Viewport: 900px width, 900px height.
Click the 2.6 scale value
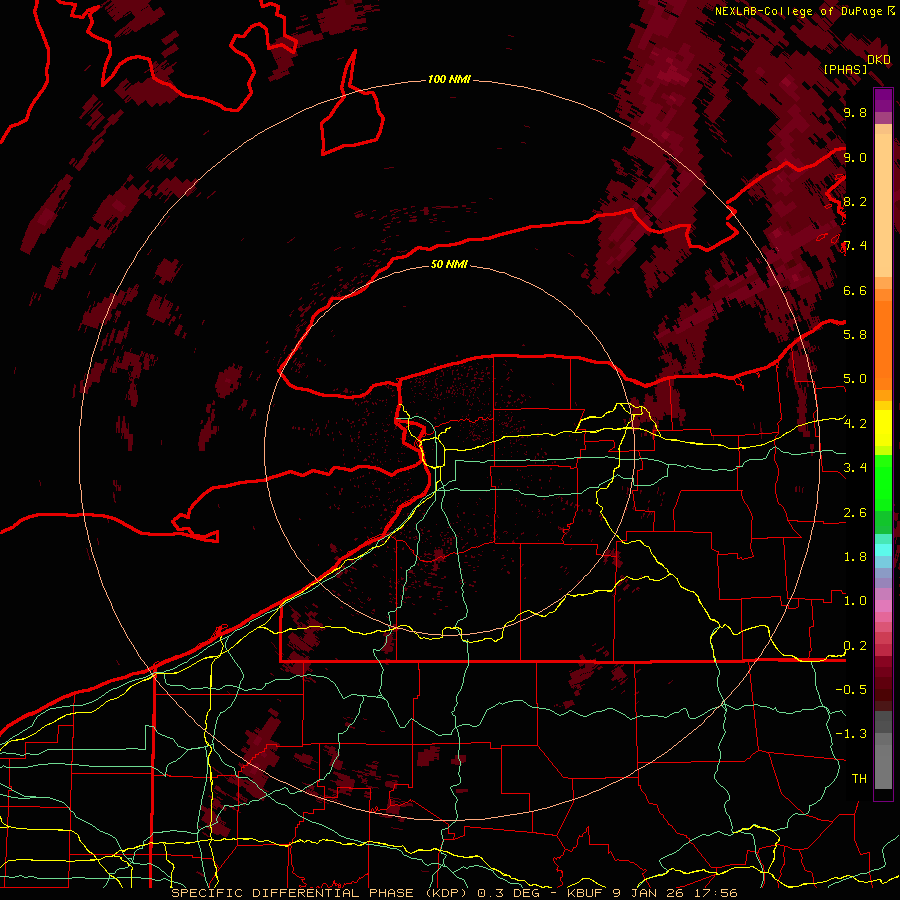pyautogui.click(x=855, y=513)
